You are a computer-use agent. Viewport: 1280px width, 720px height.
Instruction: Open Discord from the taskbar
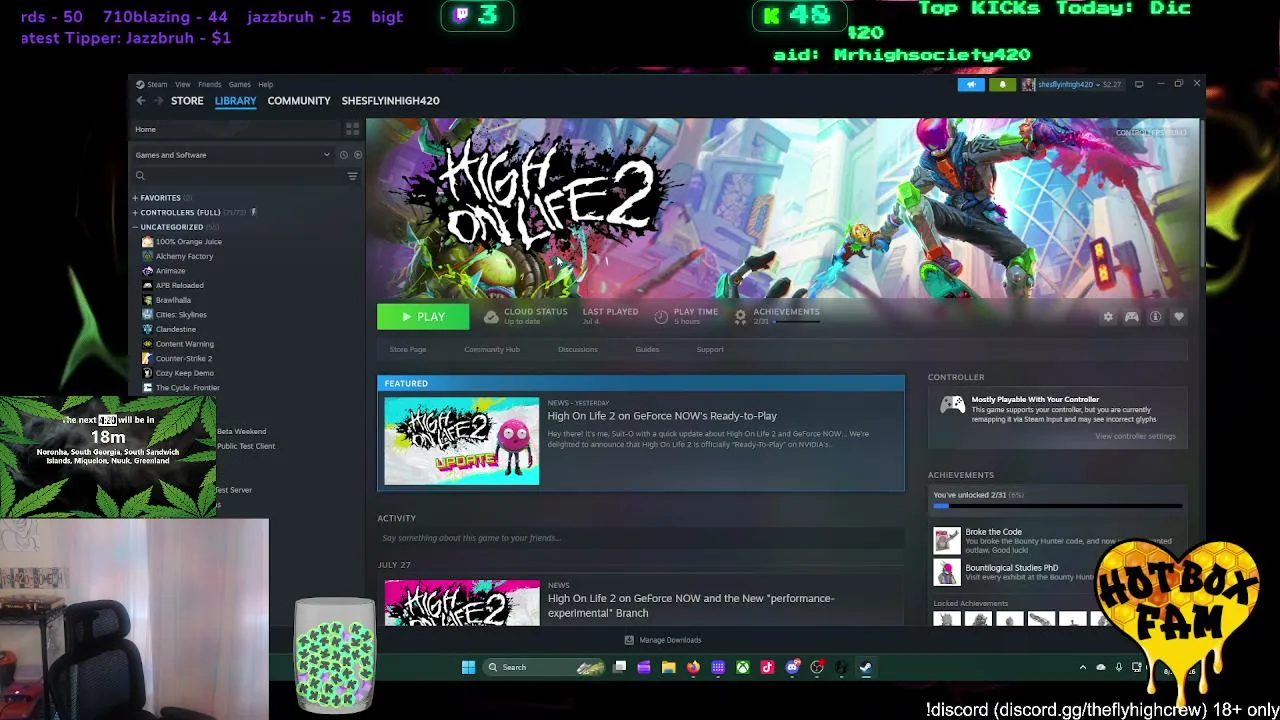click(x=792, y=667)
